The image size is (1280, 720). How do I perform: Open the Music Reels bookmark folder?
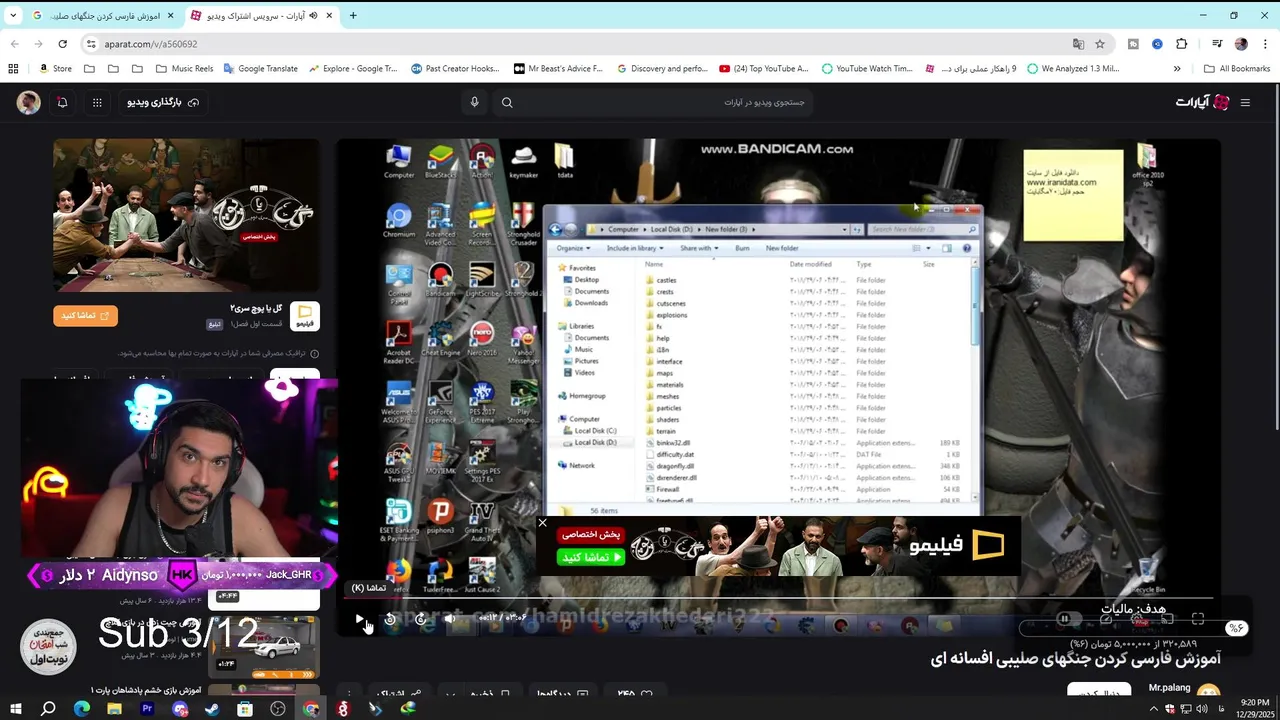[x=185, y=69]
